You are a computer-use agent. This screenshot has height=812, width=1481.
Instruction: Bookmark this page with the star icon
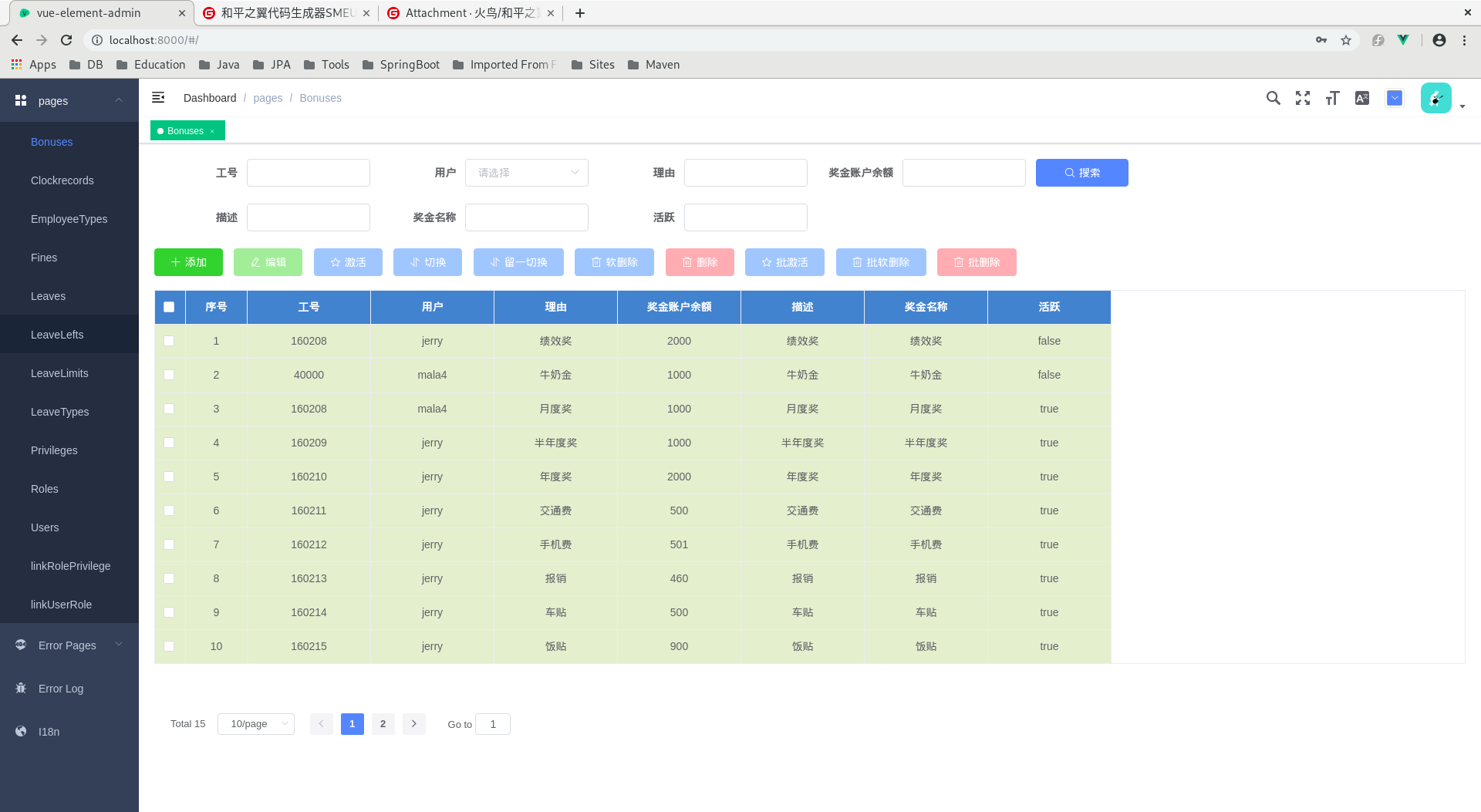pos(1346,40)
